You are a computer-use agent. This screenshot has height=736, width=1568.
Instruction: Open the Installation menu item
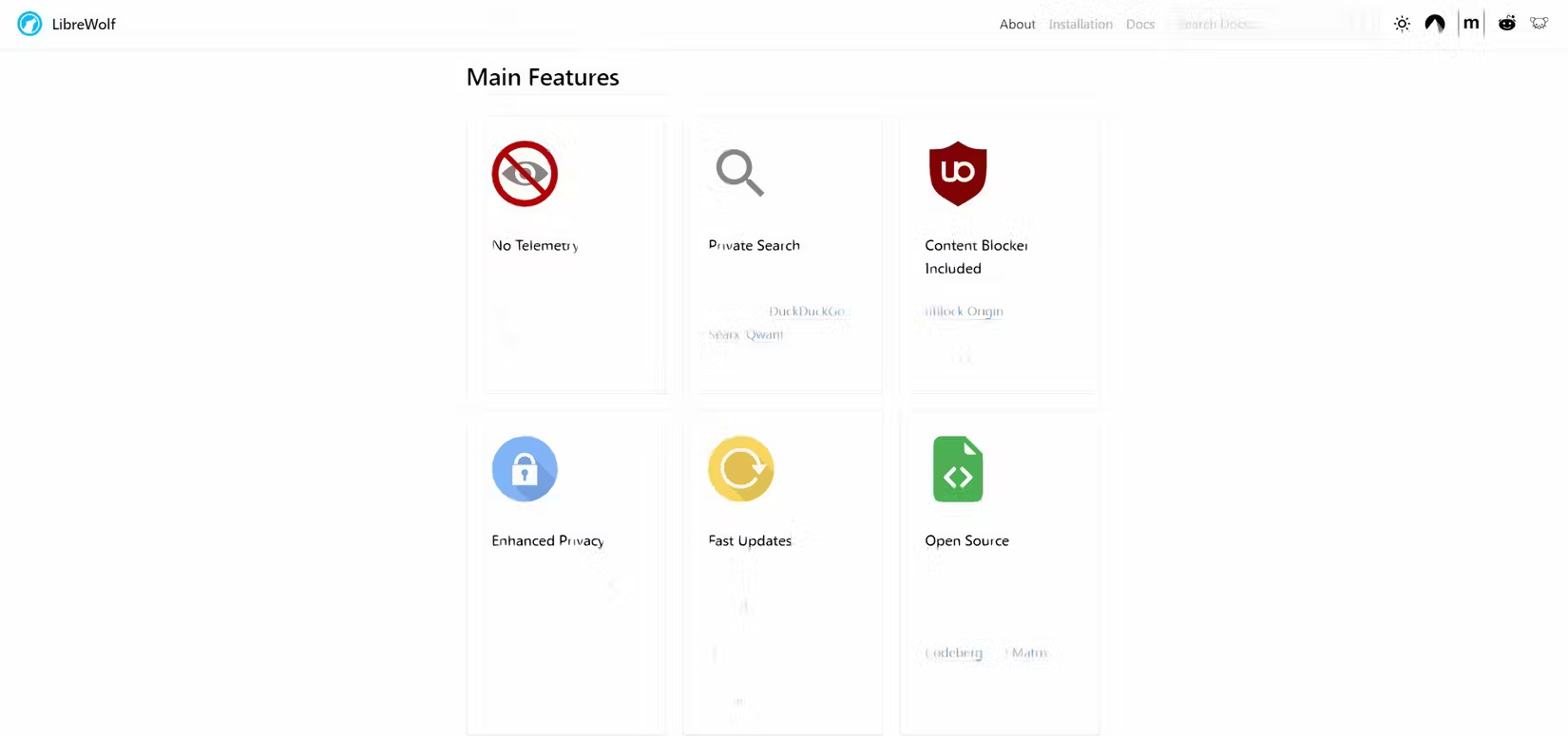[x=1080, y=25]
